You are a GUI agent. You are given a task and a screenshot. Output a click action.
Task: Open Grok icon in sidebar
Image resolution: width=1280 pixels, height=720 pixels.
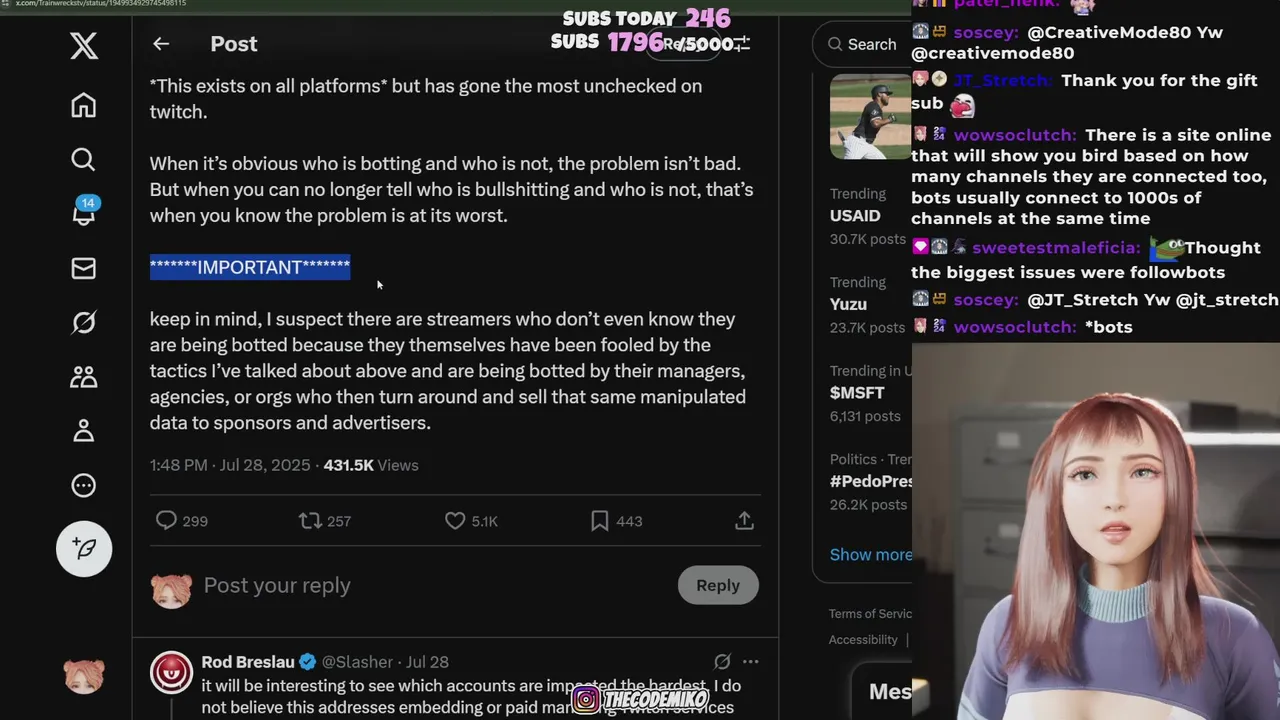[x=84, y=322]
